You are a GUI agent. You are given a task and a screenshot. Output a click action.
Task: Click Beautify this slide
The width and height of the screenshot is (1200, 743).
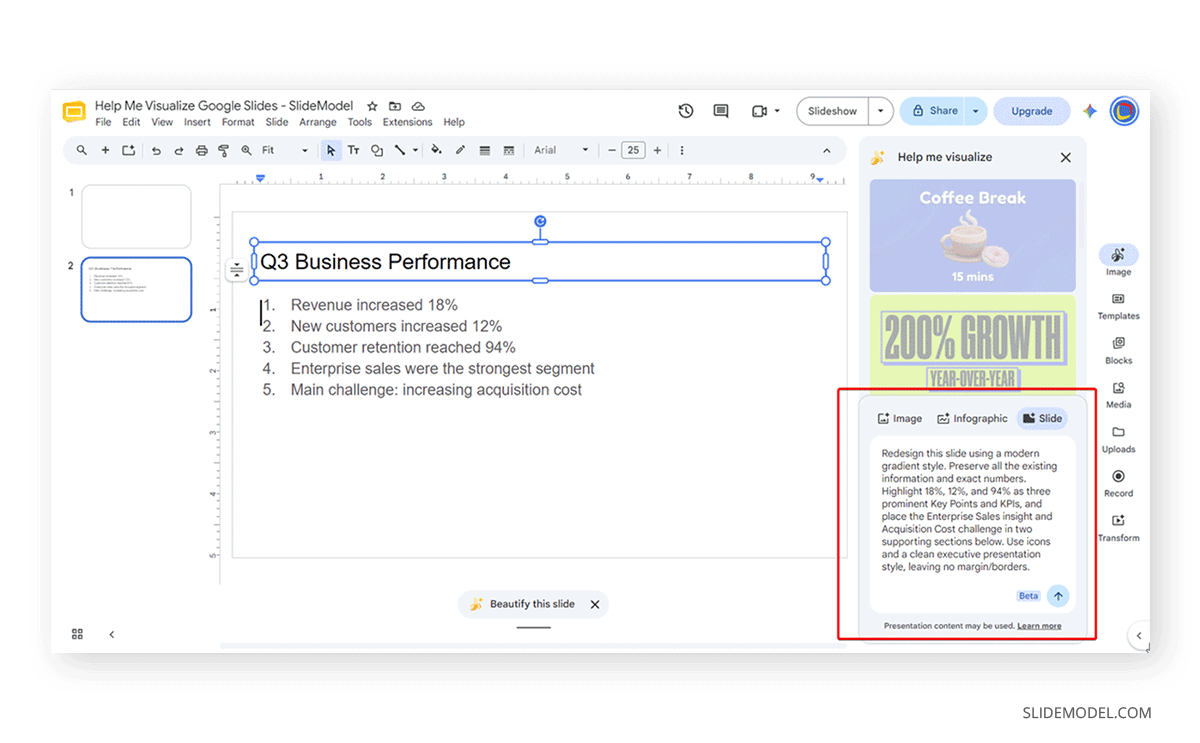(x=523, y=604)
